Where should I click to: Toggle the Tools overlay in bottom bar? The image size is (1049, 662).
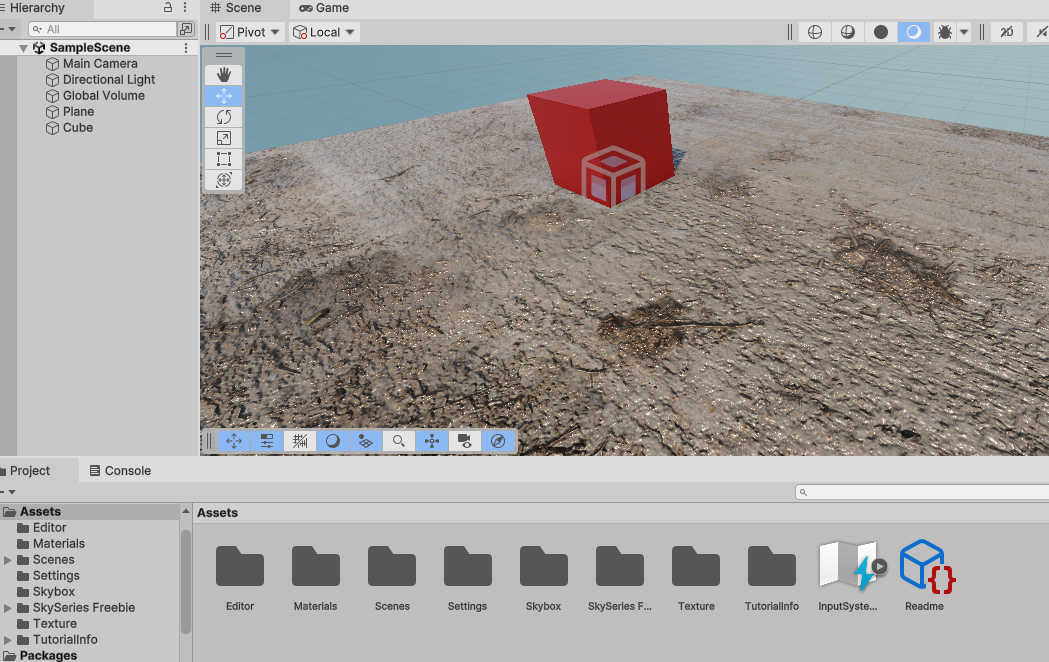[233, 441]
